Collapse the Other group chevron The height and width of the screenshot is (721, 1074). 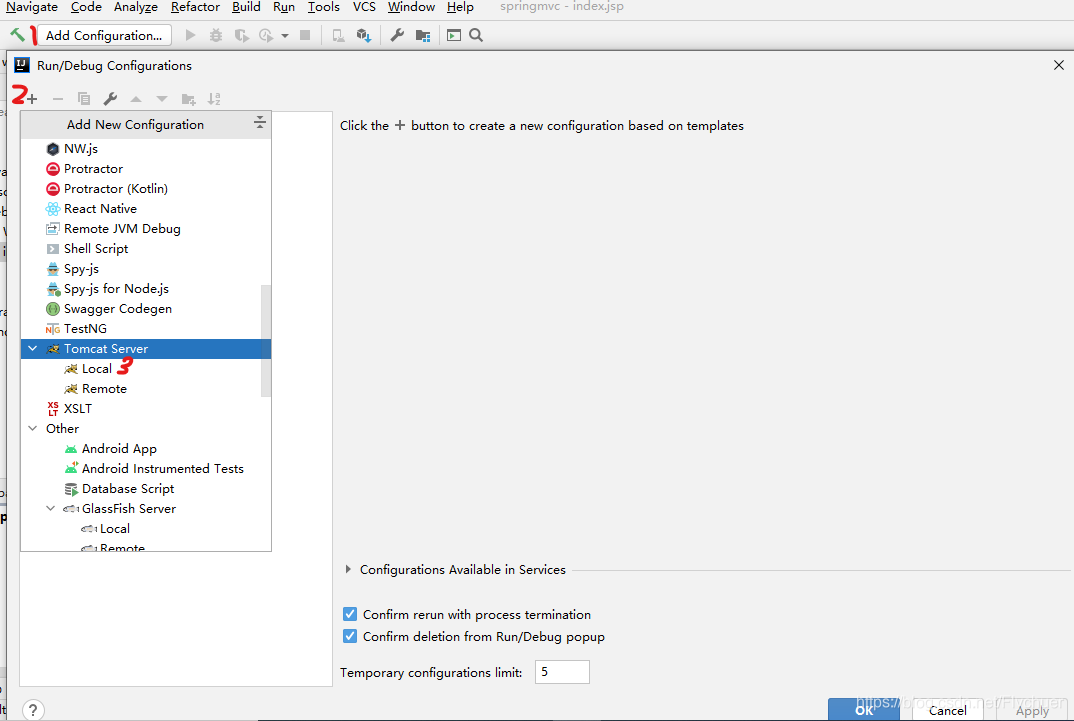pyautogui.click(x=32, y=429)
